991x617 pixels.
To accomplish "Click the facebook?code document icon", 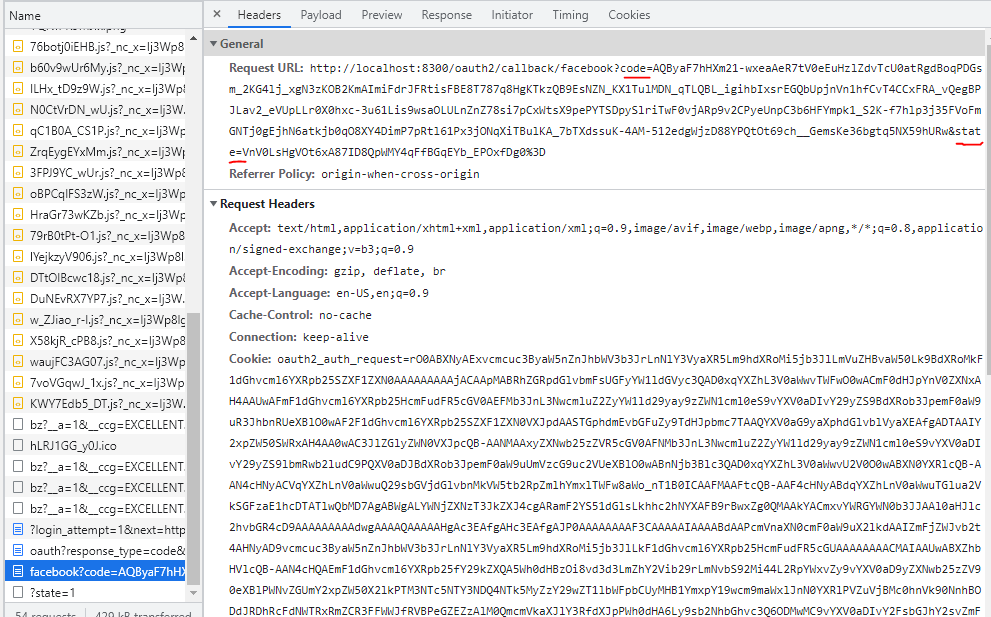I will pyautogui.click(x=18, y=571).
